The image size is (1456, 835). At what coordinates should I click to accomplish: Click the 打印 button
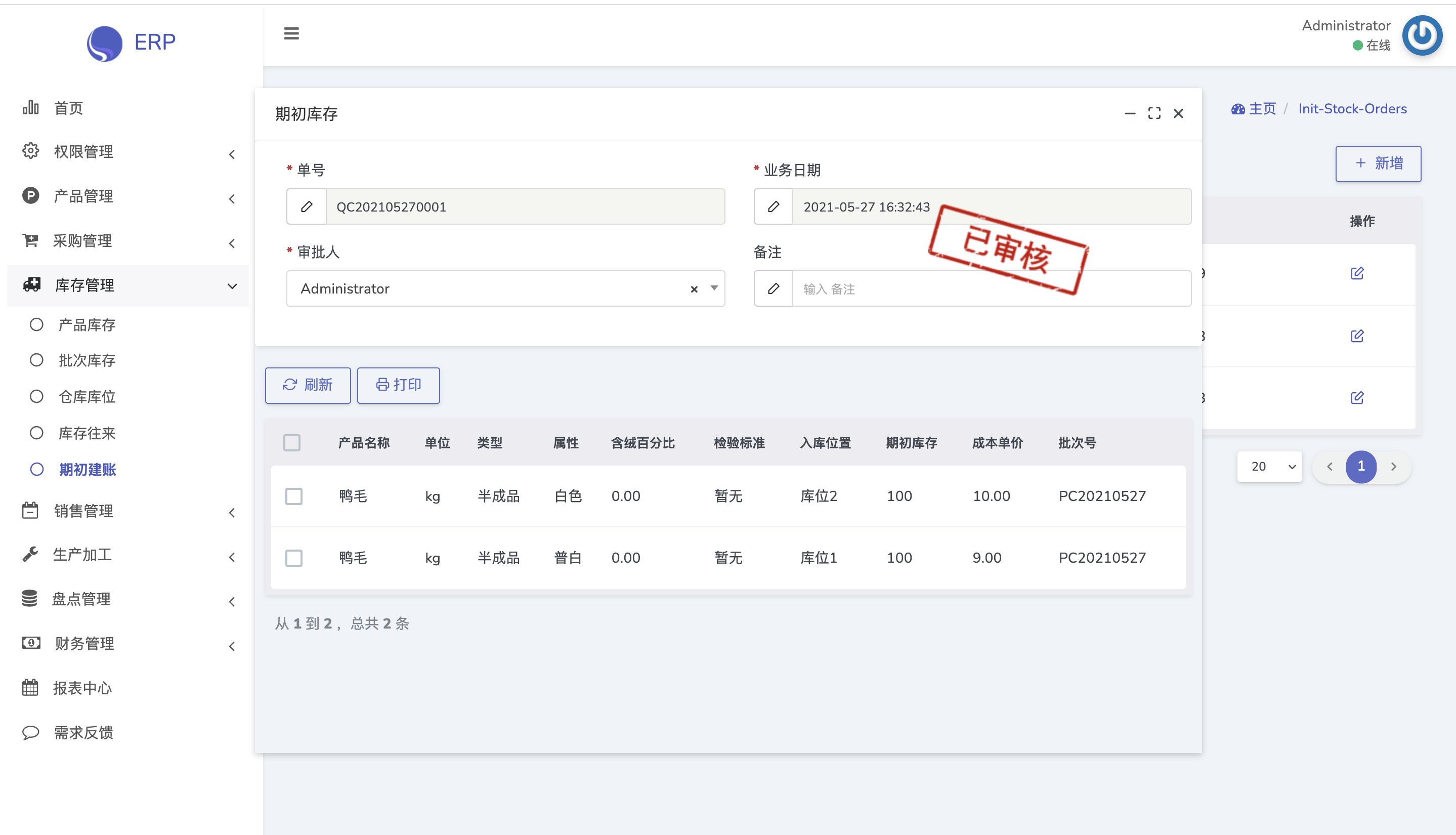pyautogui.click(x=398, y=386)
